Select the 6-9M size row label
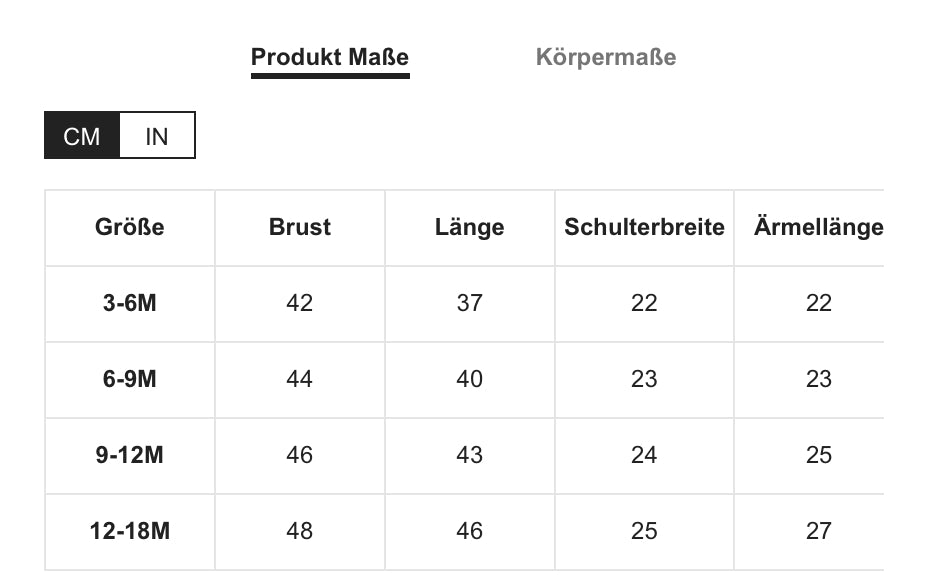The image size is (928, 588). point(130,379)
